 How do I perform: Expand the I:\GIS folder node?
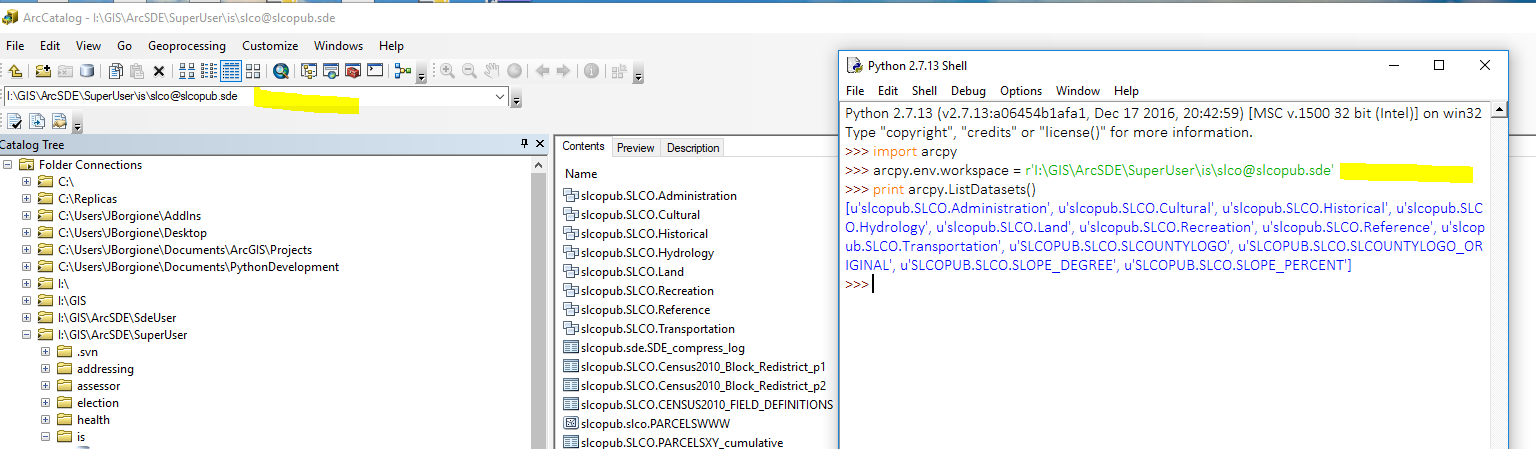(27, 301)
